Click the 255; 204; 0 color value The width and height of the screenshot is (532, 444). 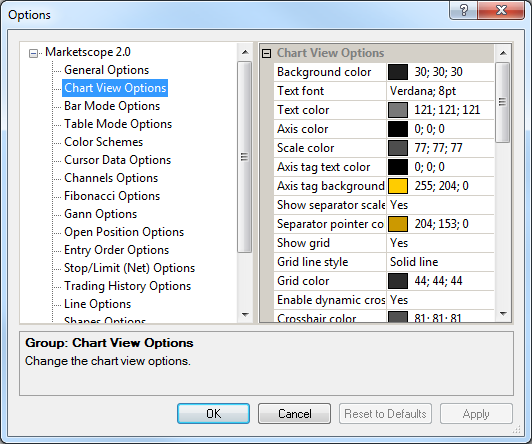(441, 186)
